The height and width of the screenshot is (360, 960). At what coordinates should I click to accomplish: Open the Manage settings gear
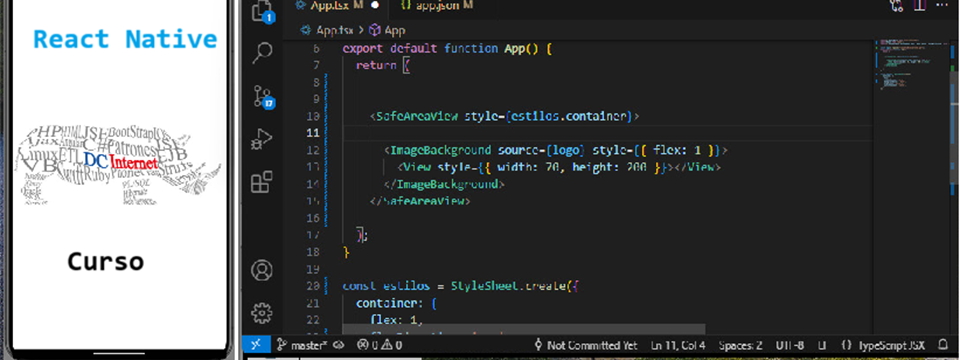[261, 313]
